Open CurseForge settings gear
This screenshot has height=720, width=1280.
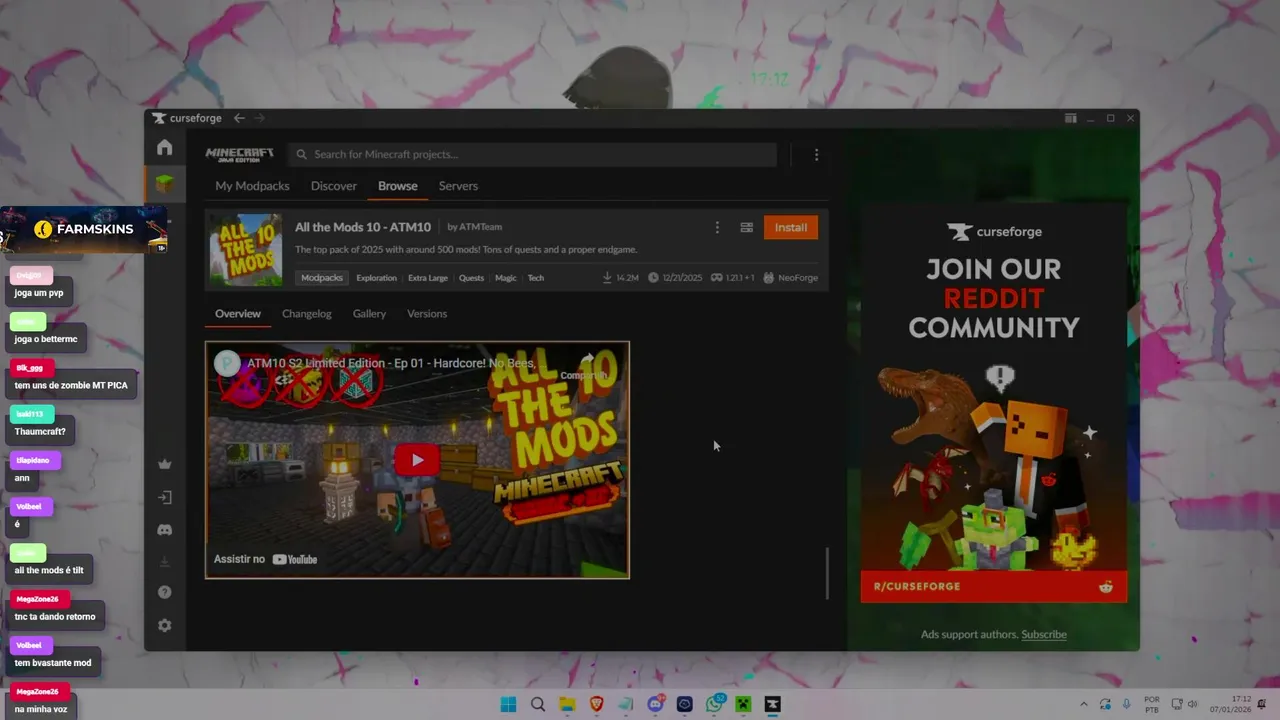pos(165,625)
